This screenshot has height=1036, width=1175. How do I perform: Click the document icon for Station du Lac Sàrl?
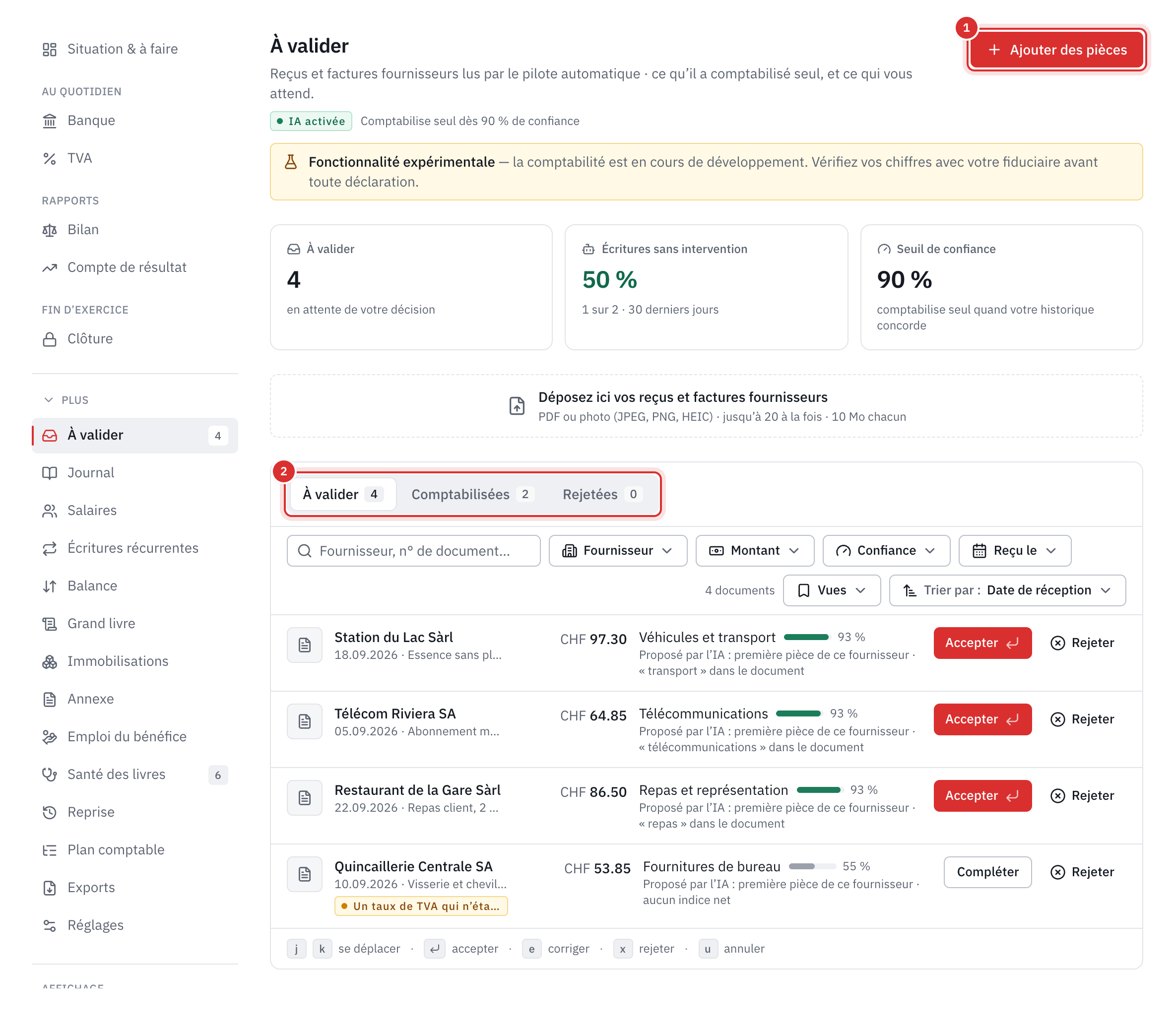point(305,645)
